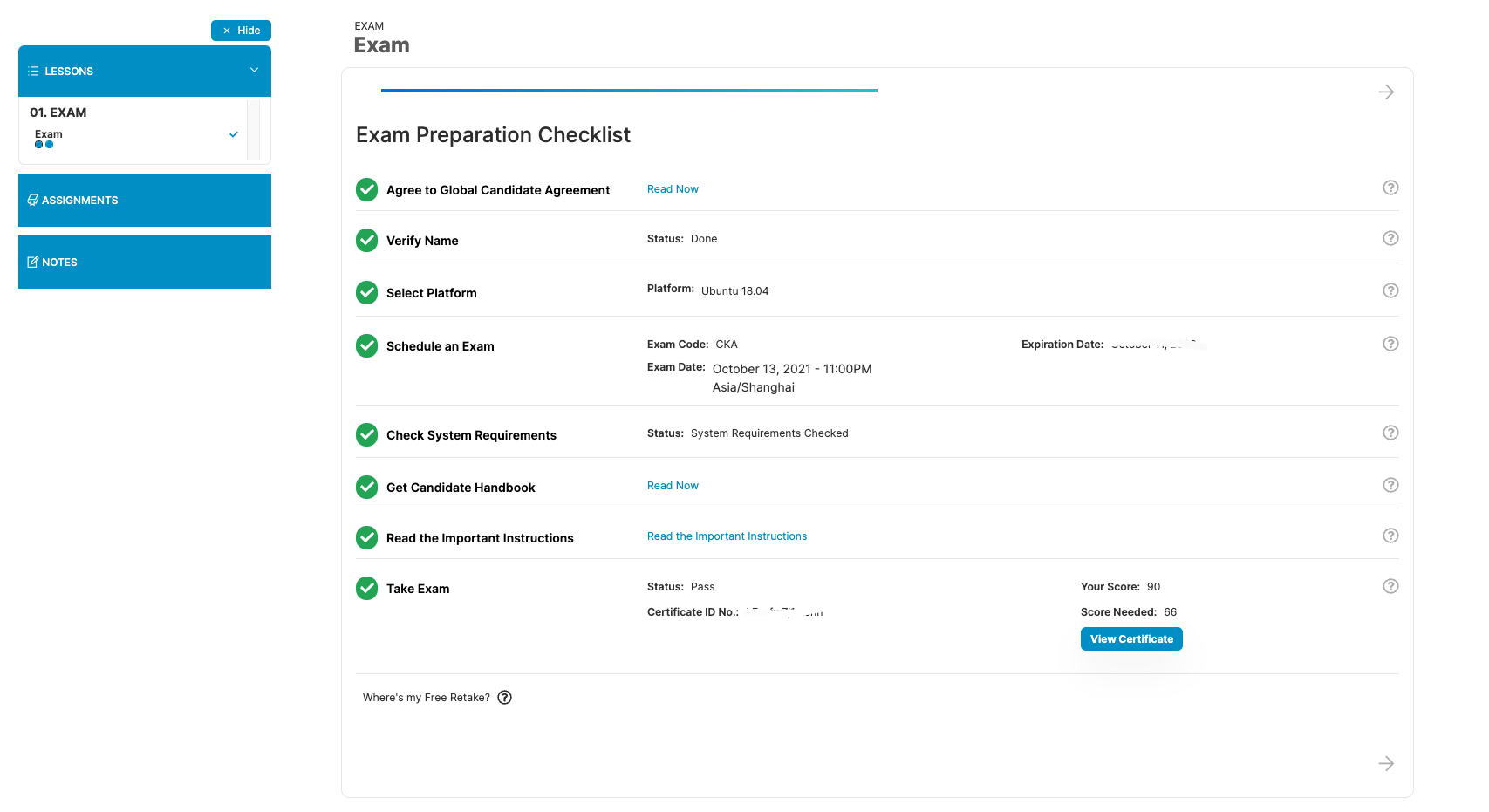Viewport: 1489px width, 812px height.
Task: Open help icon for Read the Important Instructions
Action: pos(1390,536)
